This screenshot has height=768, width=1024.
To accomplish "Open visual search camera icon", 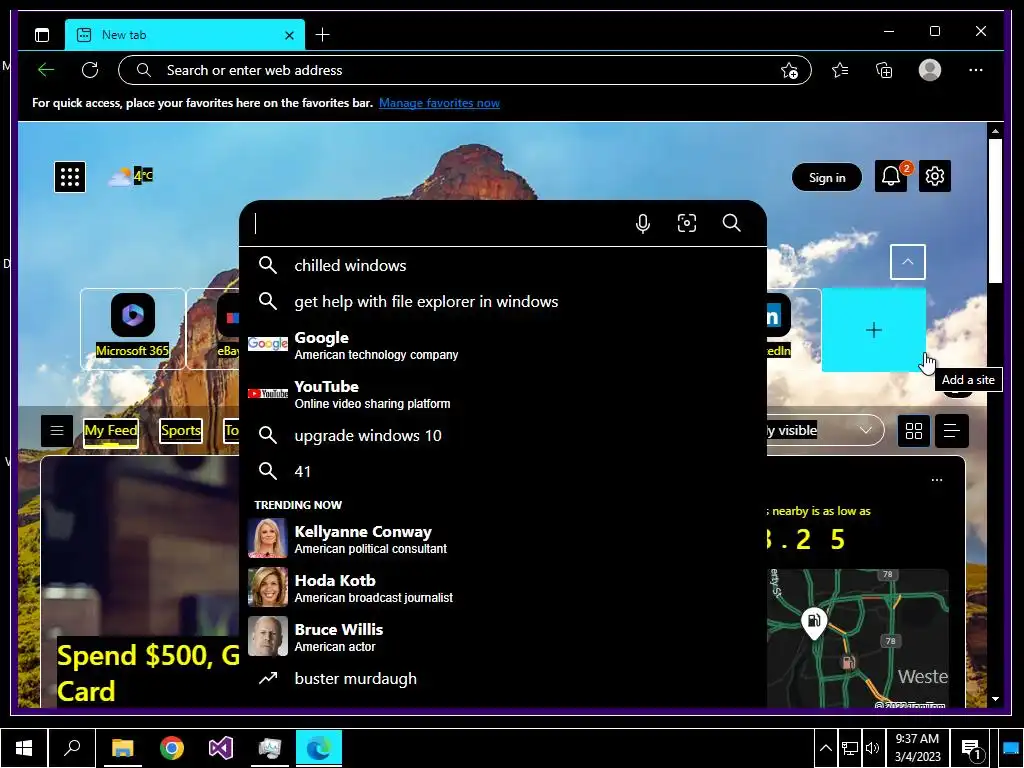I will tap(686, 223).
